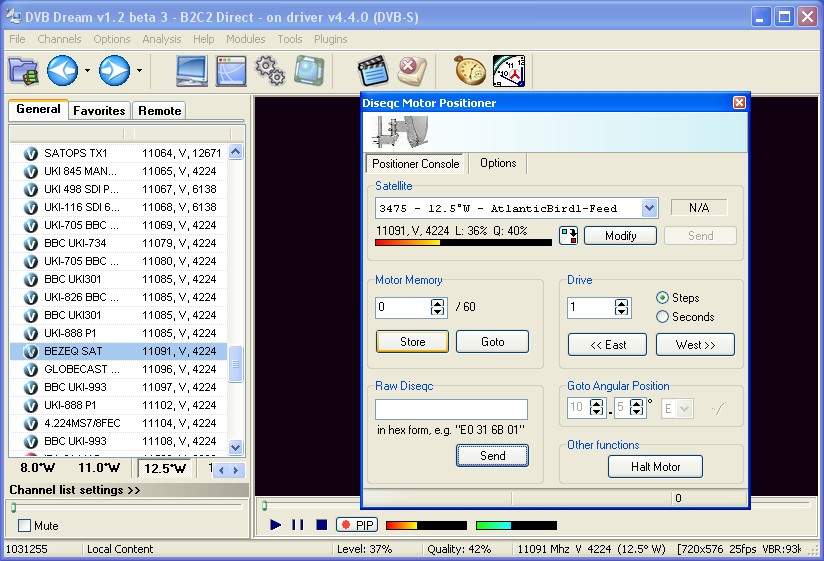Expand Channel list settings section

(x=75, y=490)
